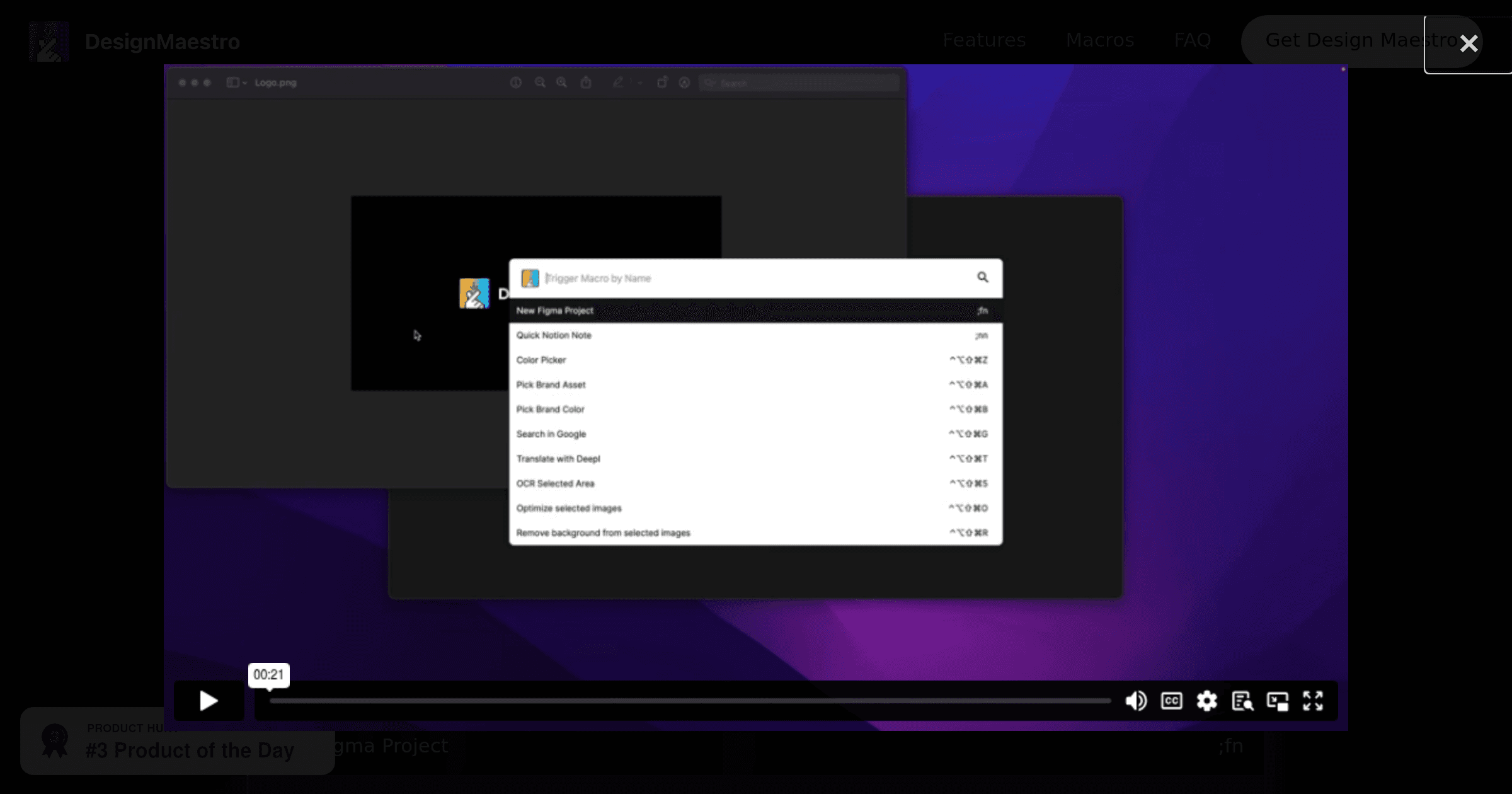Open the Macros nav item

(1100, 40)
